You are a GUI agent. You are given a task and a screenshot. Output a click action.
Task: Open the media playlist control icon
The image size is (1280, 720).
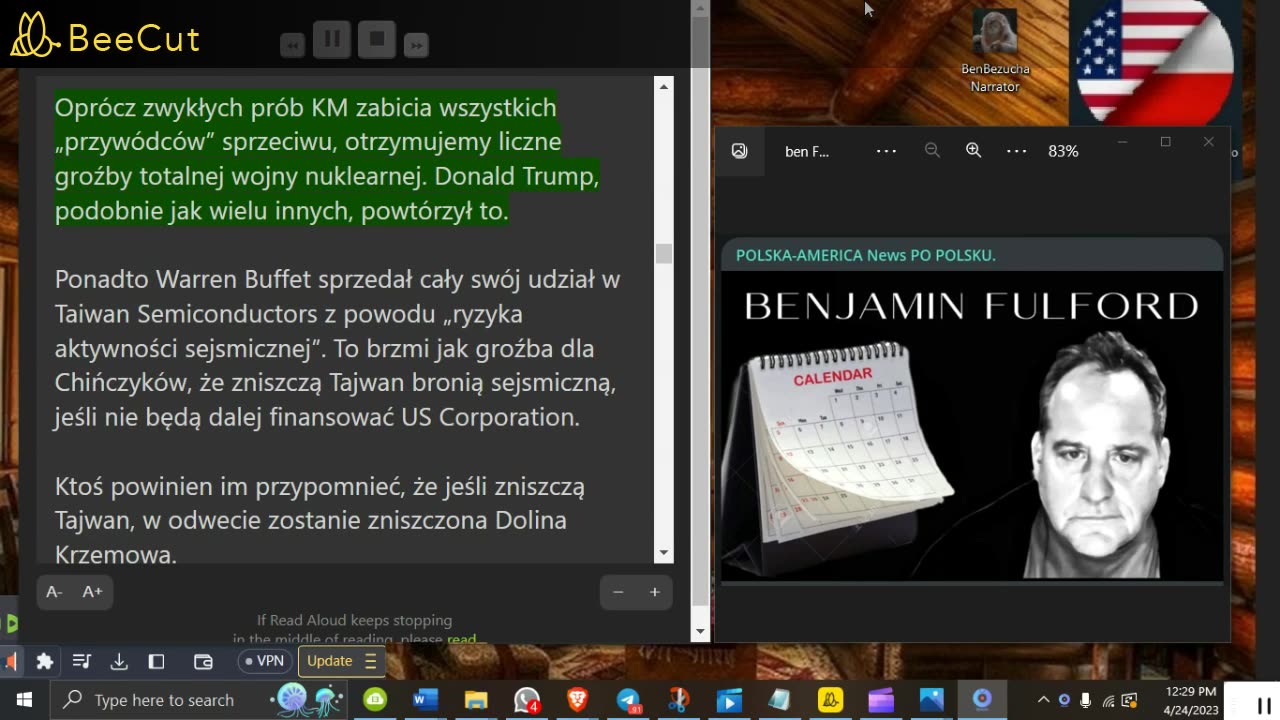(x=82, y=661)
